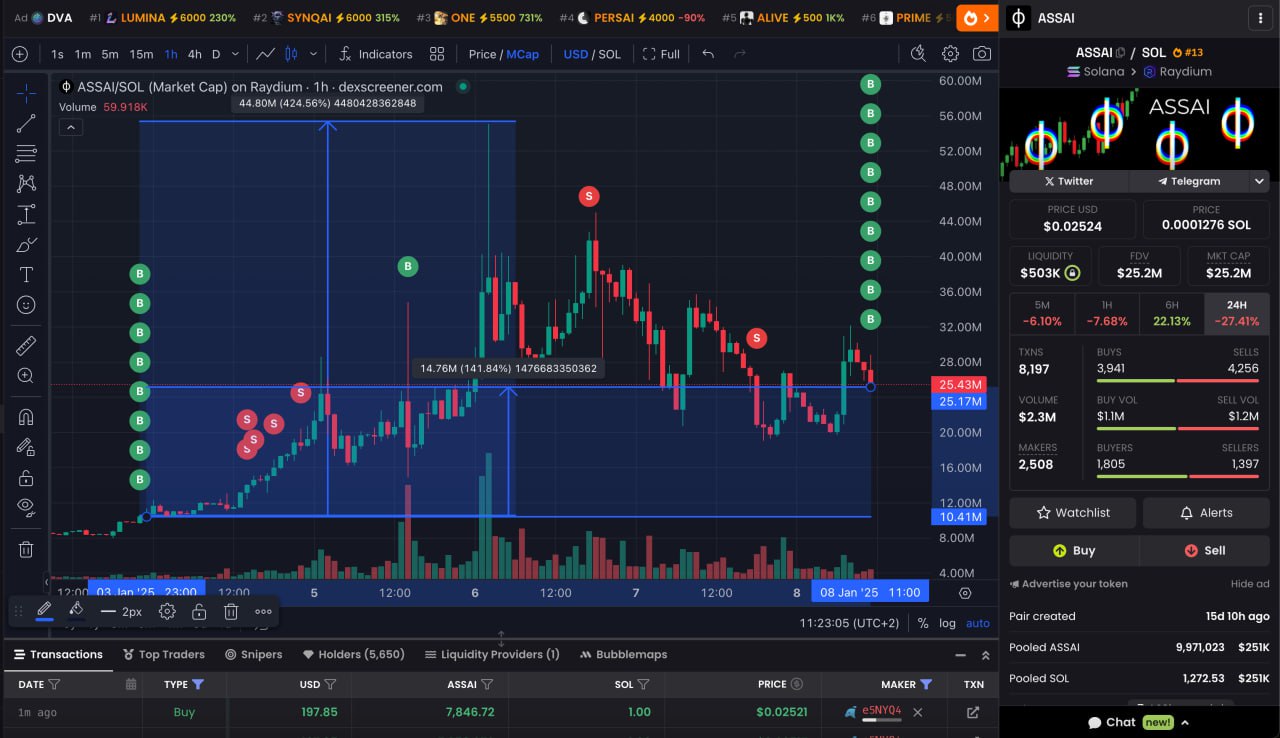Select the trend line drawing tool
The image size is (1280, 738).
click(x=26, y=123)
